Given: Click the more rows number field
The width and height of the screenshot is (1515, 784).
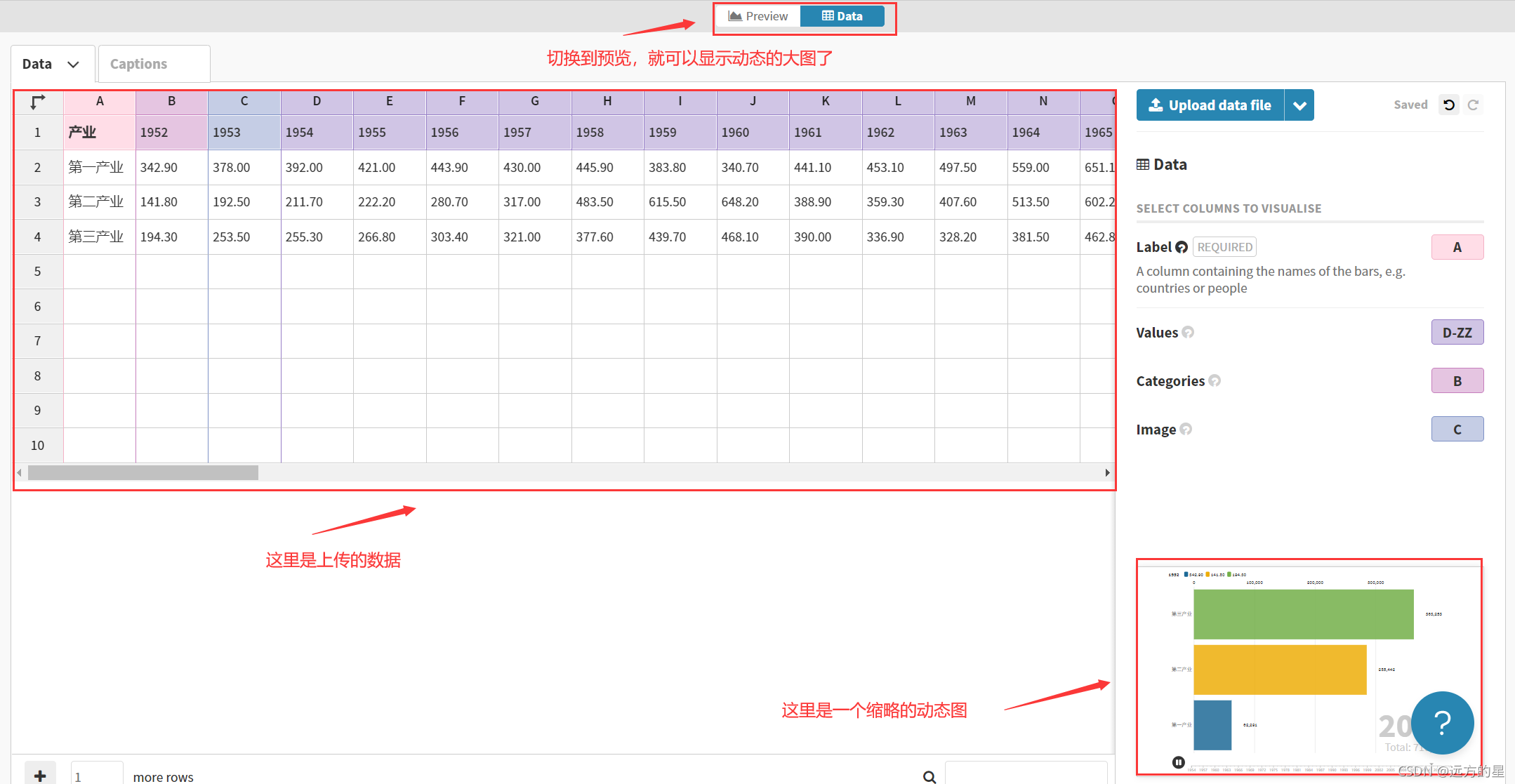Looking at the screenshot, I should [97, 776].
